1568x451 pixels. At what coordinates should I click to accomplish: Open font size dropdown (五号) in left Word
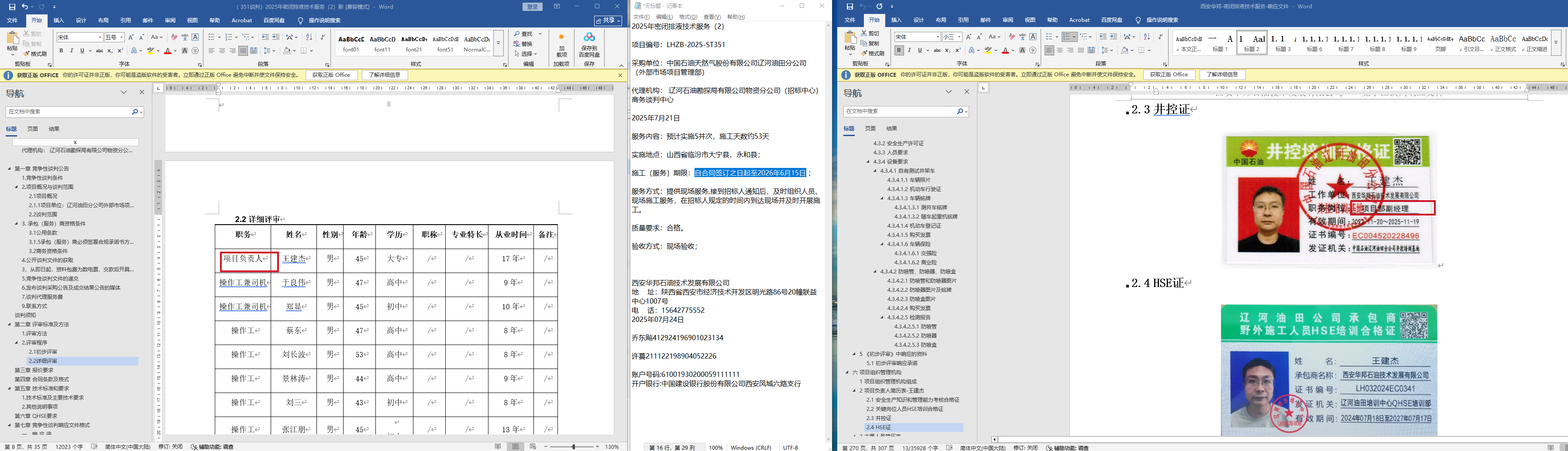[122, 37]
